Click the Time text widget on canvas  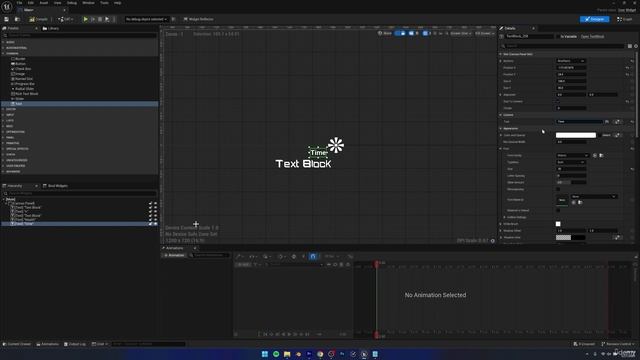pyautogui.click(x=318, y=153)
